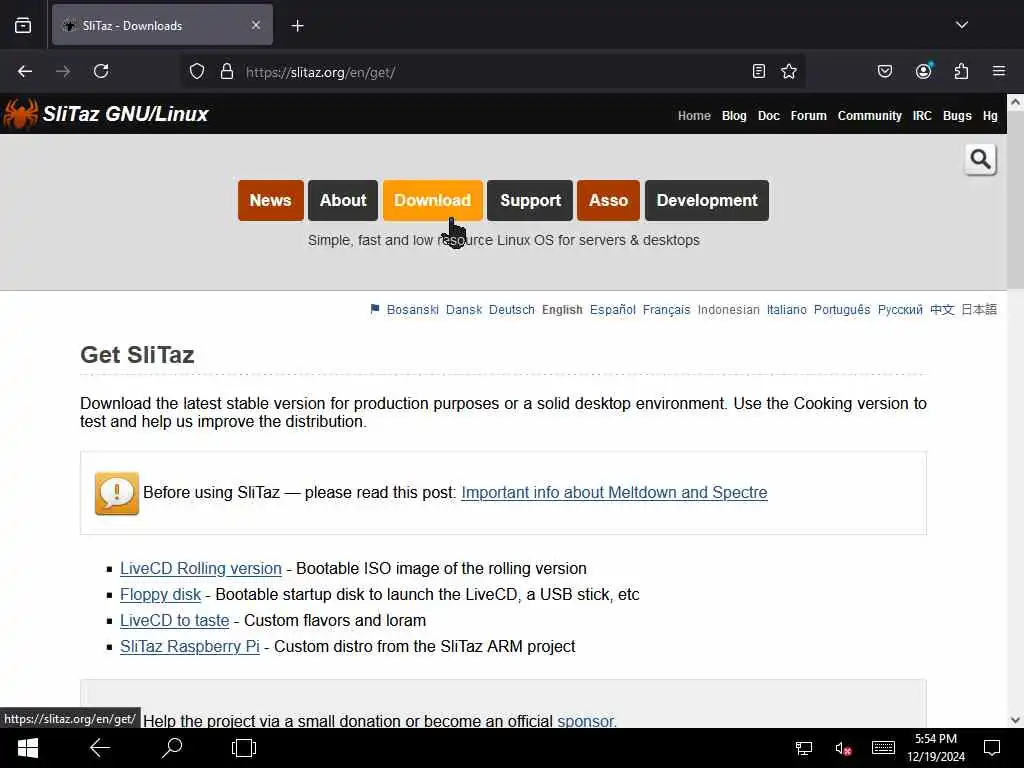Open Firefox account icon
The image size is (1024, 768).
pyautogui.click(x=923, y=71)
